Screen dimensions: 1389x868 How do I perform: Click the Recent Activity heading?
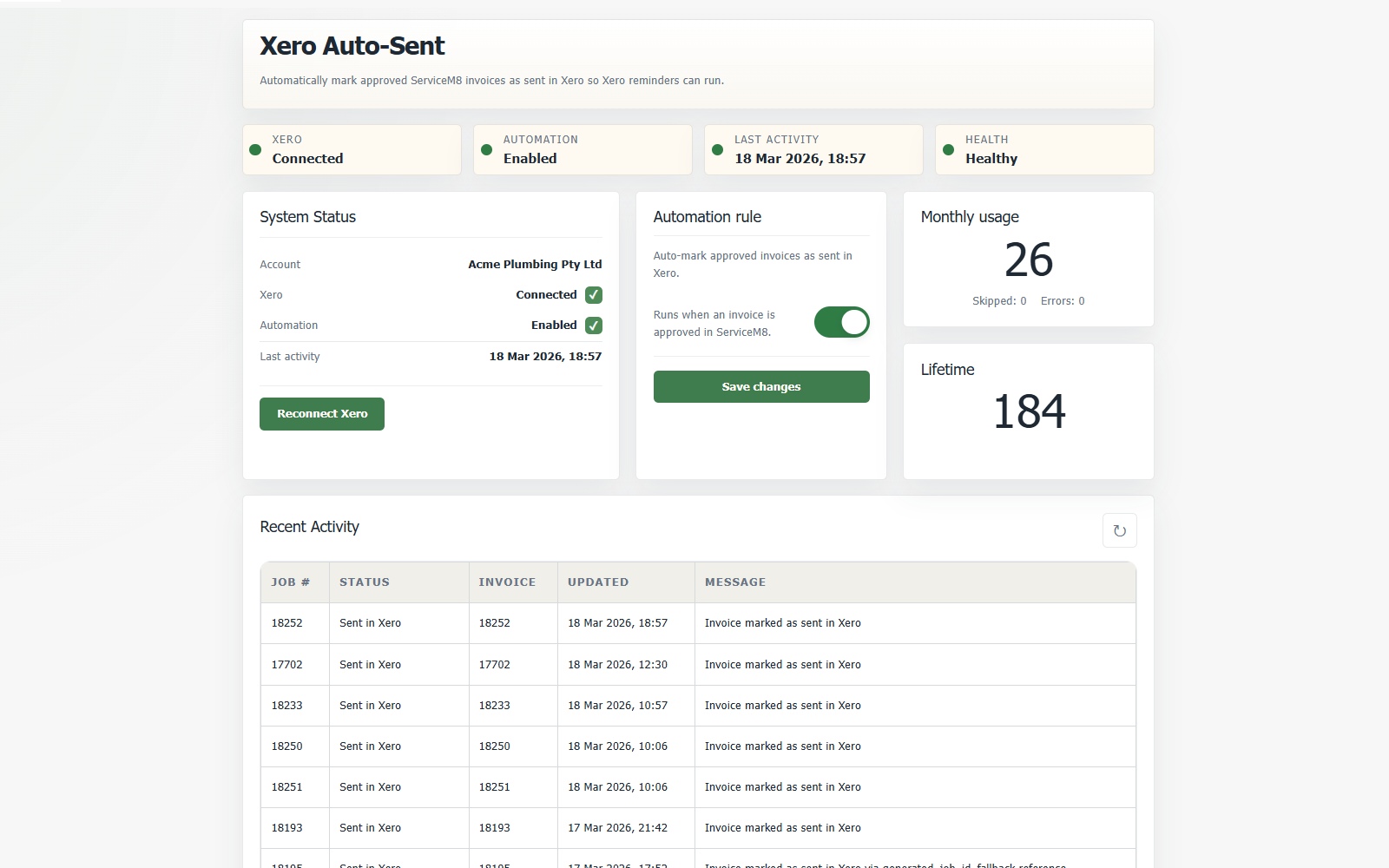point(310,527)
